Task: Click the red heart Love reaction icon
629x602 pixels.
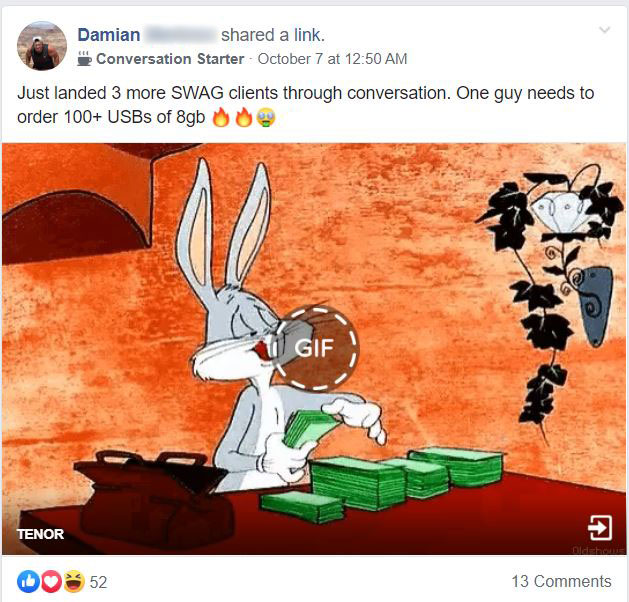Action: pos(50,582)
